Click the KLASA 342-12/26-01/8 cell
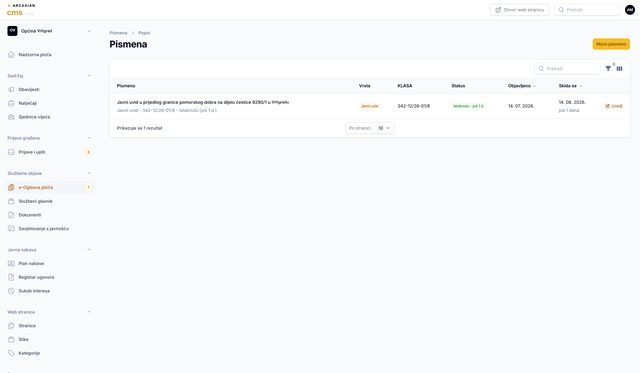This screenshot has width=640, height=373. [x=413, y=106]
